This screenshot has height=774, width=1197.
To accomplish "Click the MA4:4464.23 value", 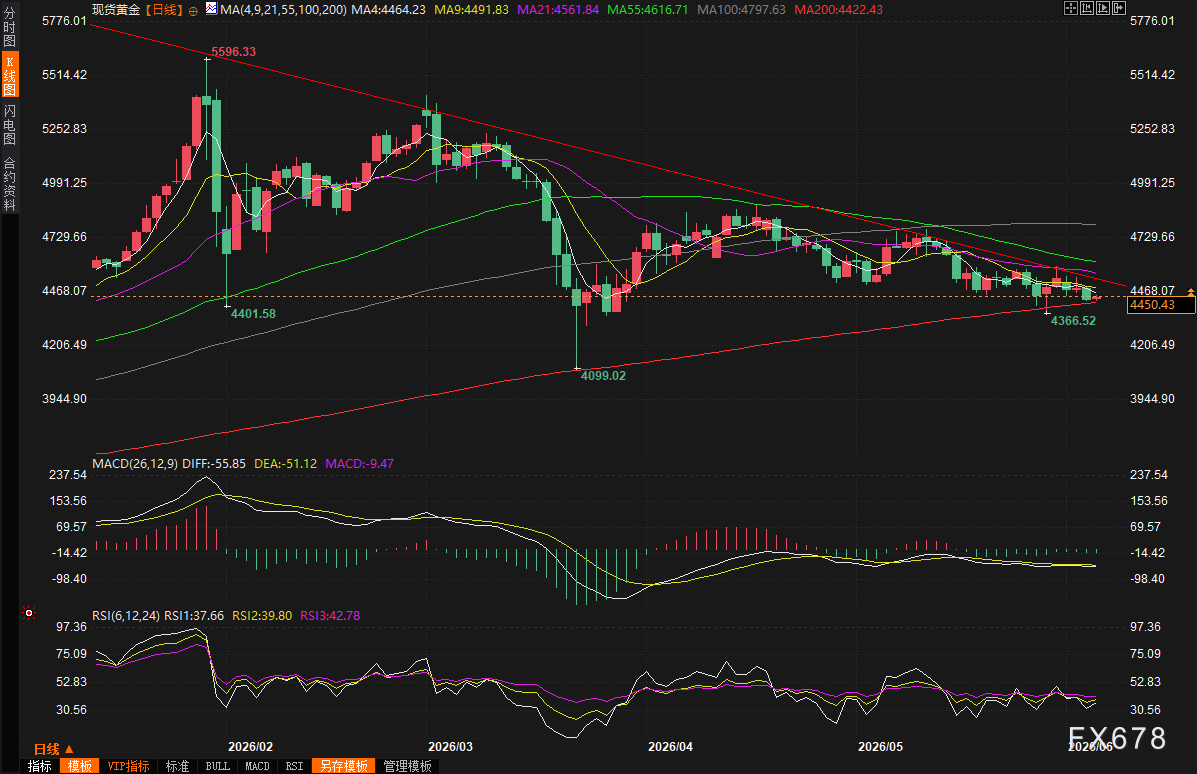I will point(389,10).
